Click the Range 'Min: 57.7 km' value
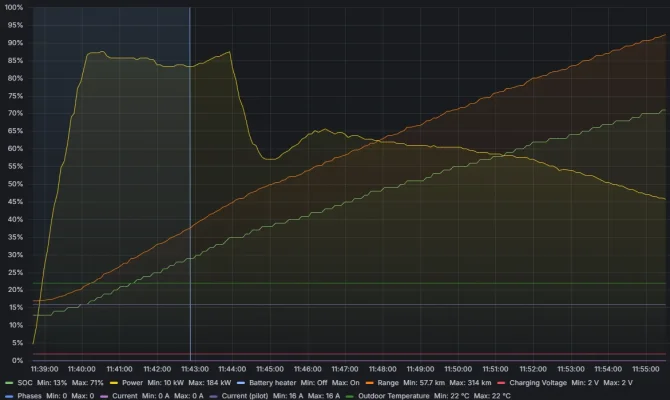Image resolution: width=670 pixels, height=400 pixels. point(423,383)
